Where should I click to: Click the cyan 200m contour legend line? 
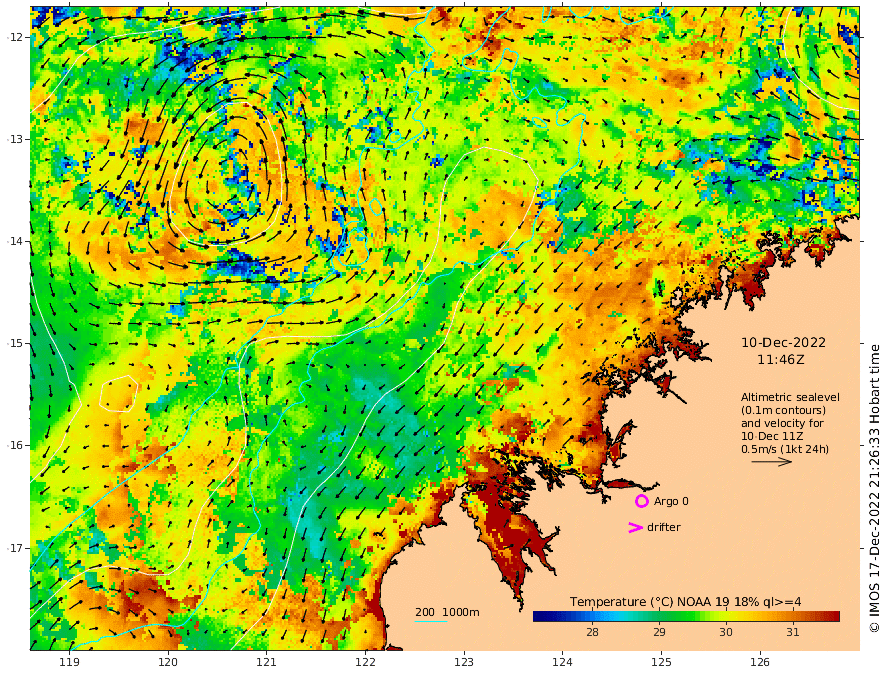(431, 621)
